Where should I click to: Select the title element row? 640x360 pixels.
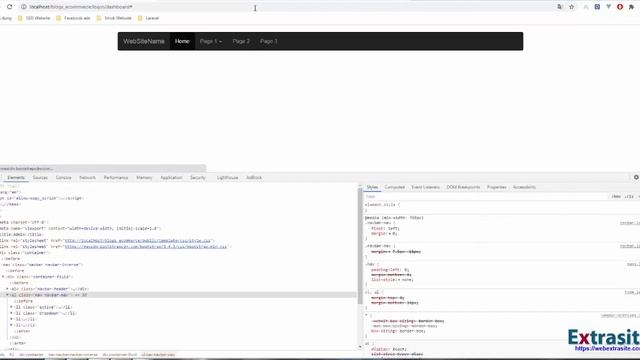(x=178, y=234)
